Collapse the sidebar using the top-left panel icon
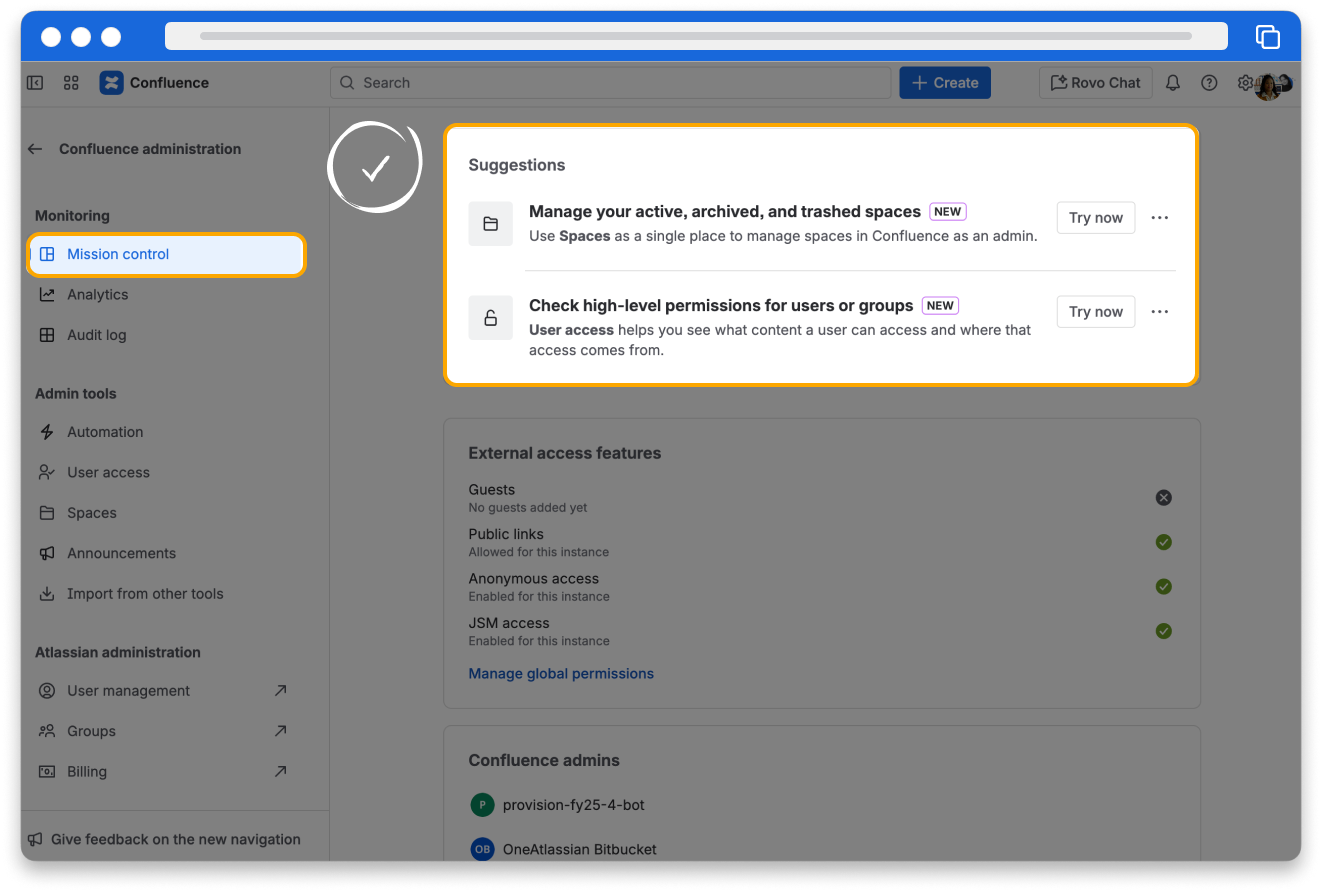1322x892 pixels. [35, 83]
